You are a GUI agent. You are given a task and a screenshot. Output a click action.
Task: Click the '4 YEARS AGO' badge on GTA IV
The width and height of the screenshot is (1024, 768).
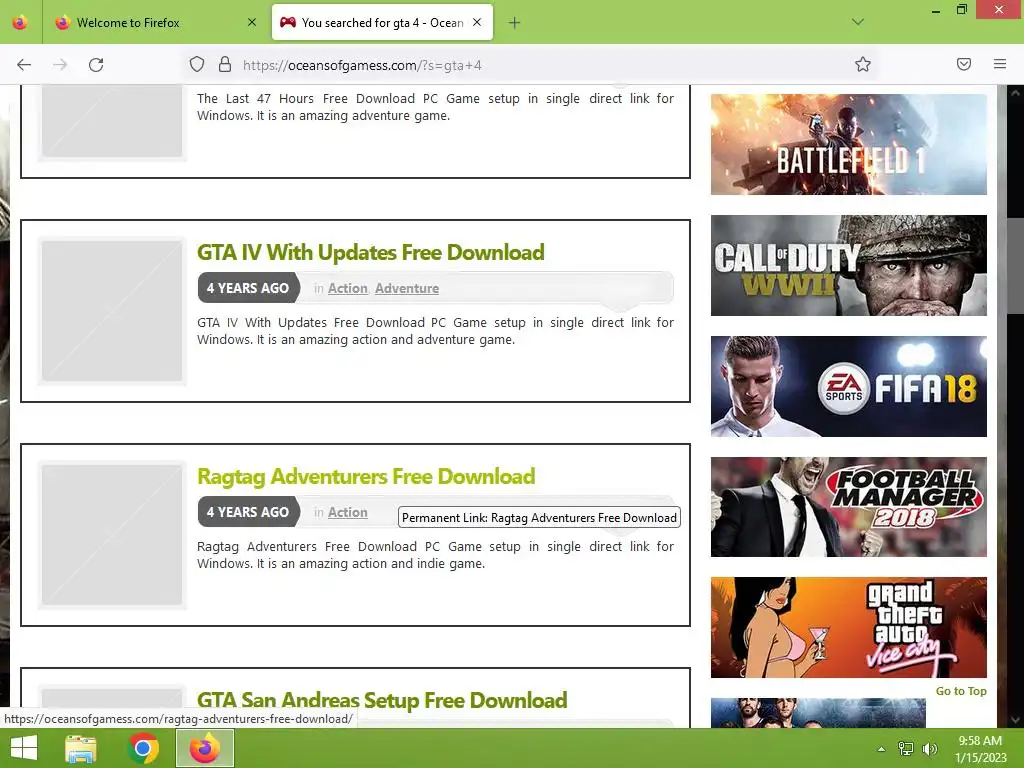click(x=248, y=288)
